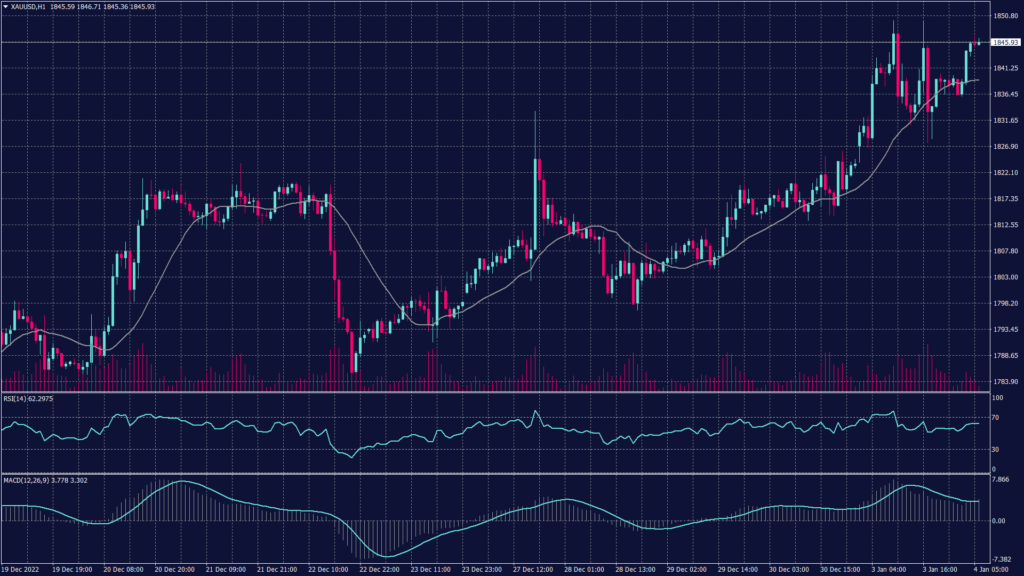This screenshot has width=1024, height=576.
Task: Click the triangle arrow beside XAUUSD,H1
Action: click(x=5, y=6)
